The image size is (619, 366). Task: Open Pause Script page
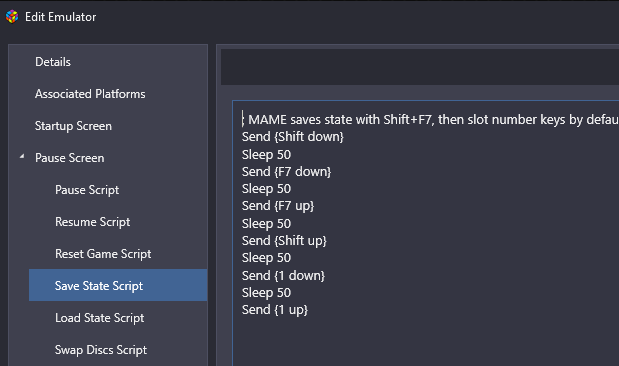coord(87,190)
